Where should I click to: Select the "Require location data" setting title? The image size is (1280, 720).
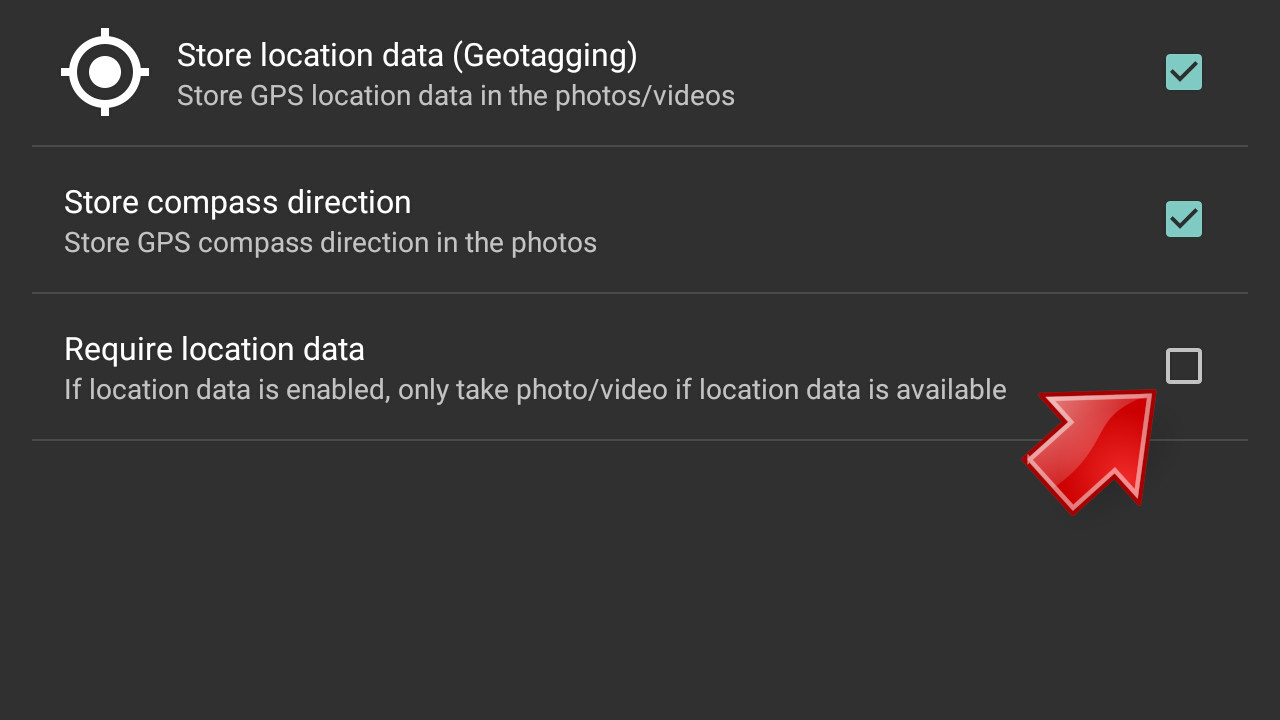click(x=214, y=349)
